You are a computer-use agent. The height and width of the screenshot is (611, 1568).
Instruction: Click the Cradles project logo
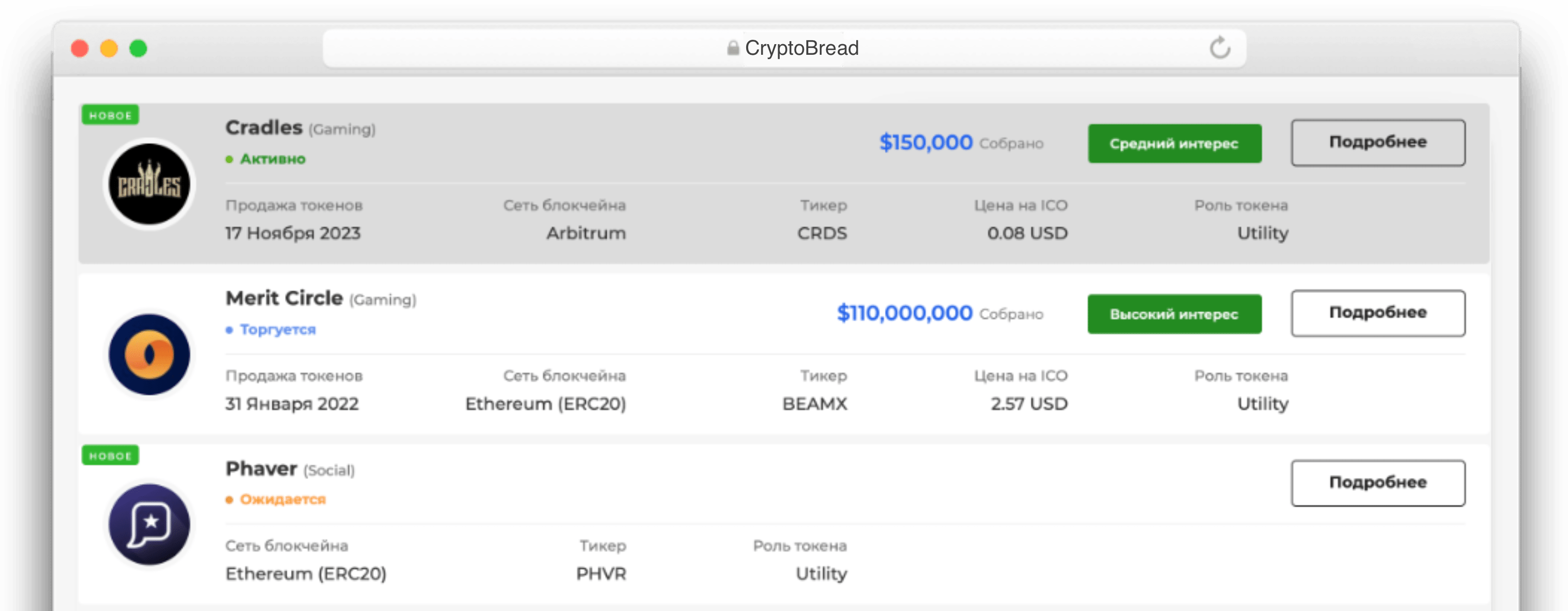[149, 184]
